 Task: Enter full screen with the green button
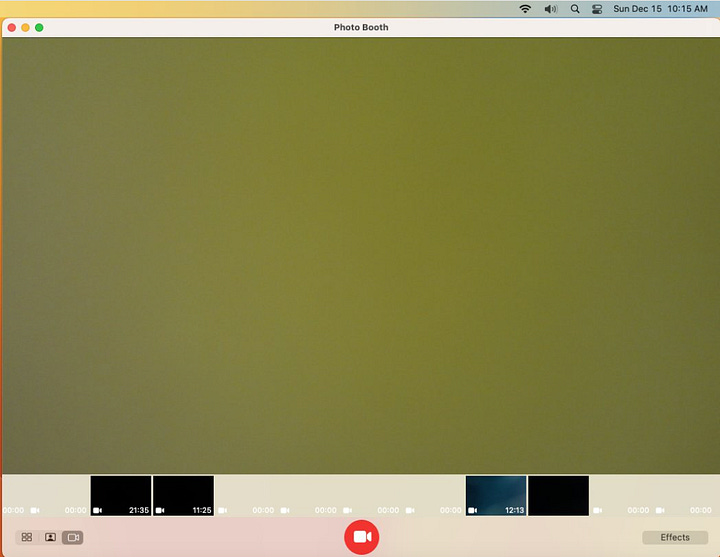click(39, 28)
